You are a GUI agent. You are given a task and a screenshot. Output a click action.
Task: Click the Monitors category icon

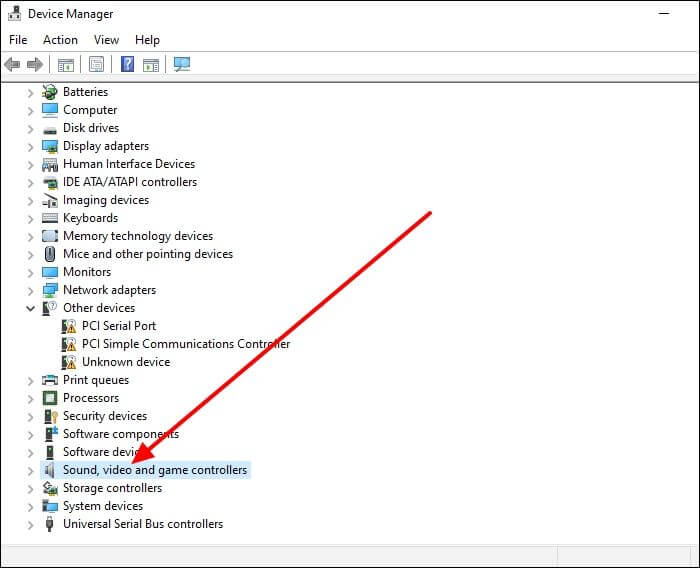[50, 272]
